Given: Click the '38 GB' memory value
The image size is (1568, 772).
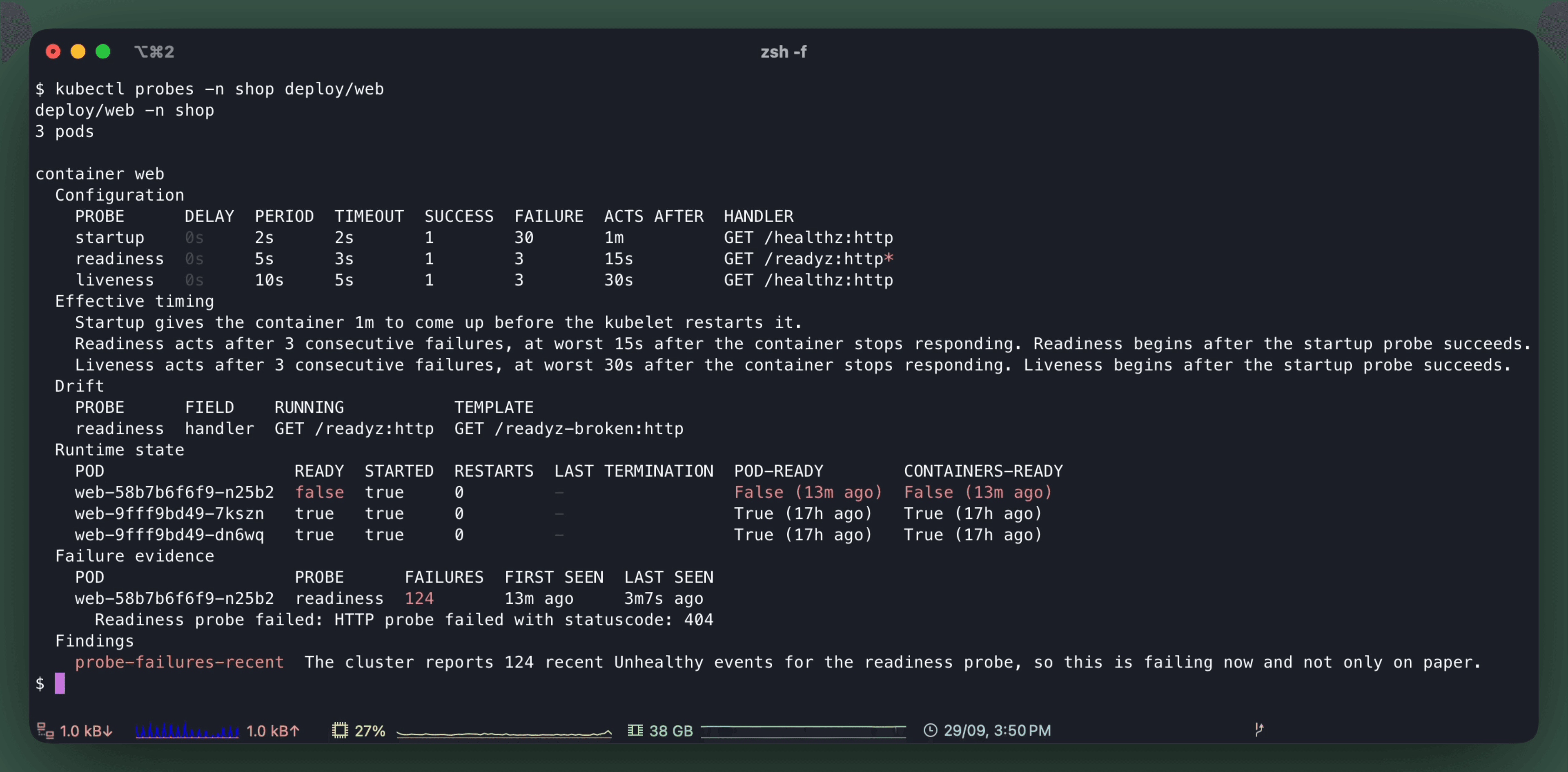Looking at the screenshot, I should pyautogui.click(x=671, y=731).
